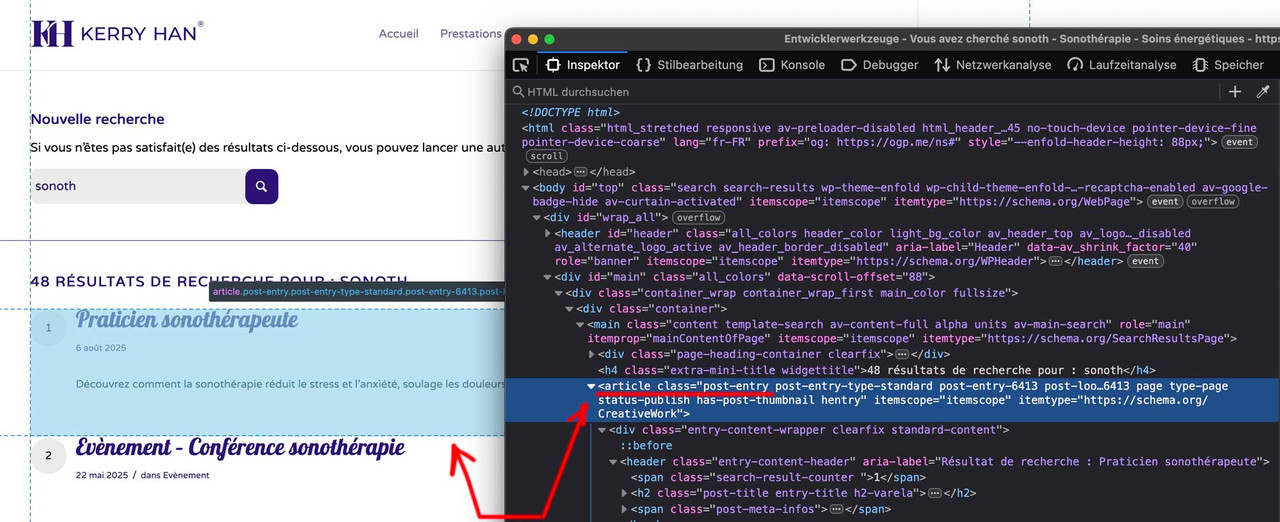Collapse the entry-content-wrapper div node

click(x=603, y=430)
